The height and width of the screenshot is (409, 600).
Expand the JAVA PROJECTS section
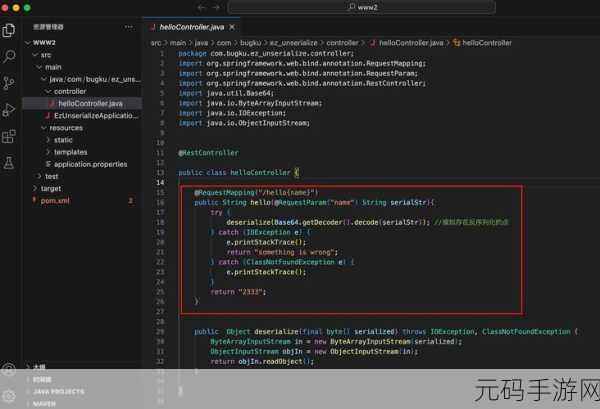(58, 391)
